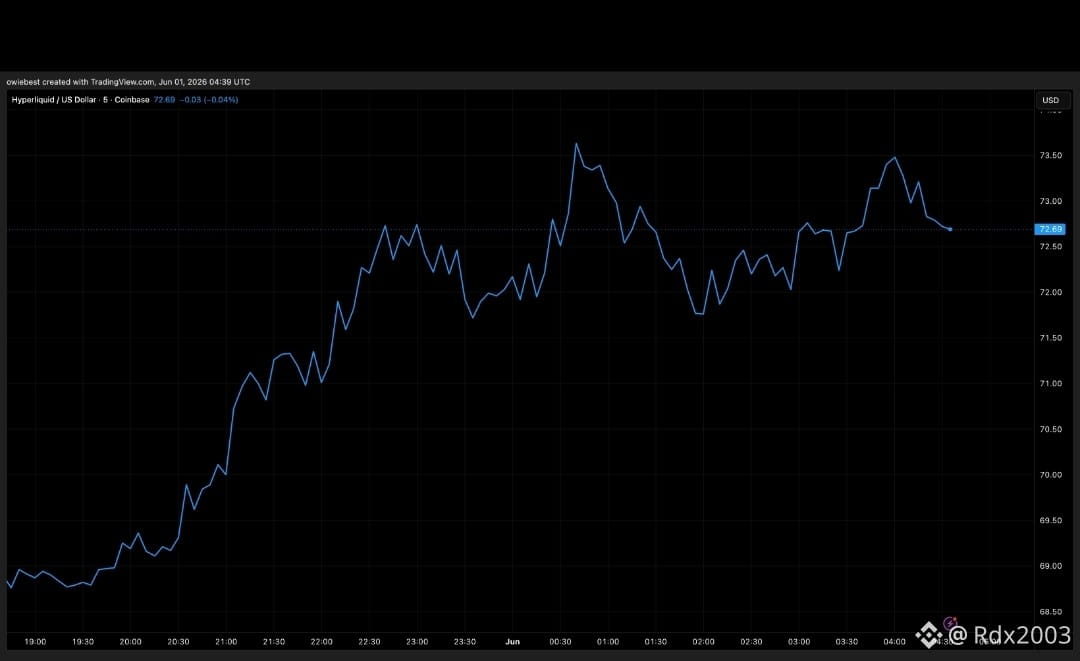
Task: Click the 23:30 time axis label
Action: pos(465,642)
